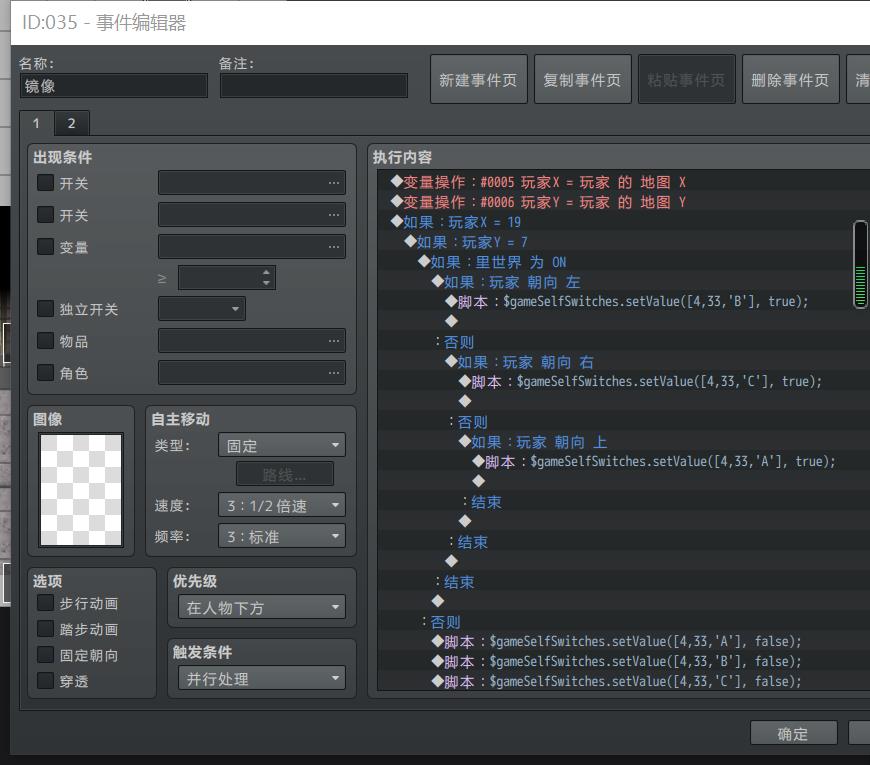
Task: Click the event 图像 transparent thumbnail
Action: [x=81, y=490]
